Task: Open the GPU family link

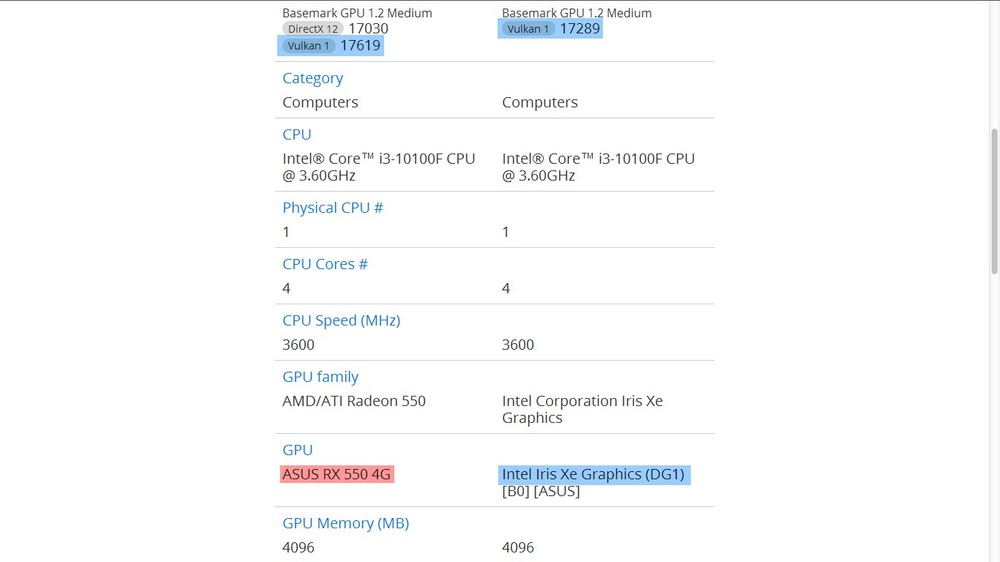Action: (x=320, y=377)
